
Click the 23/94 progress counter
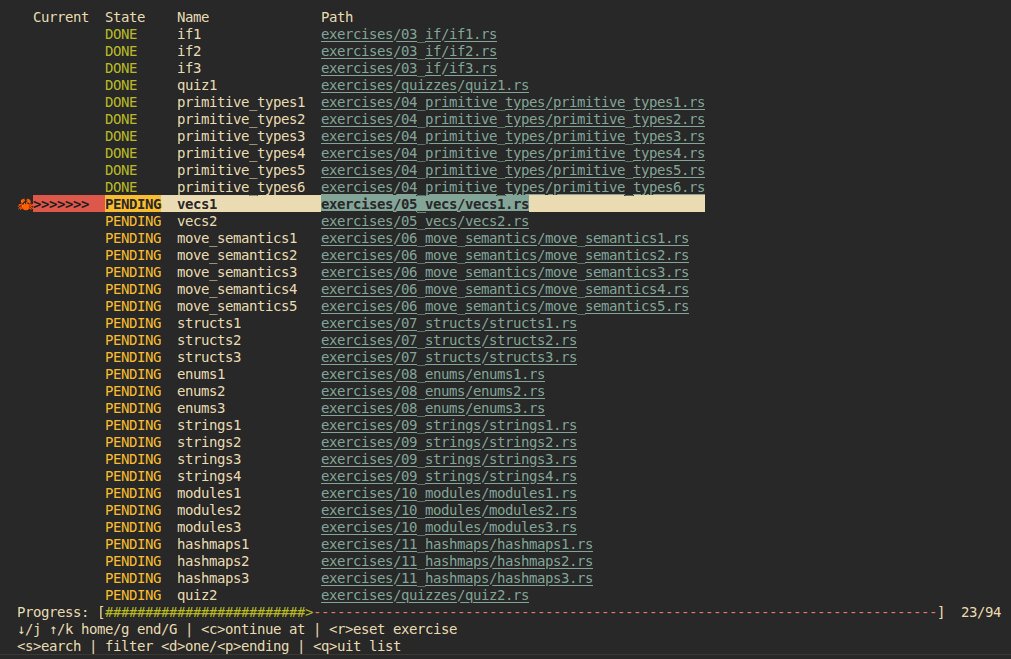coord(980,612)
